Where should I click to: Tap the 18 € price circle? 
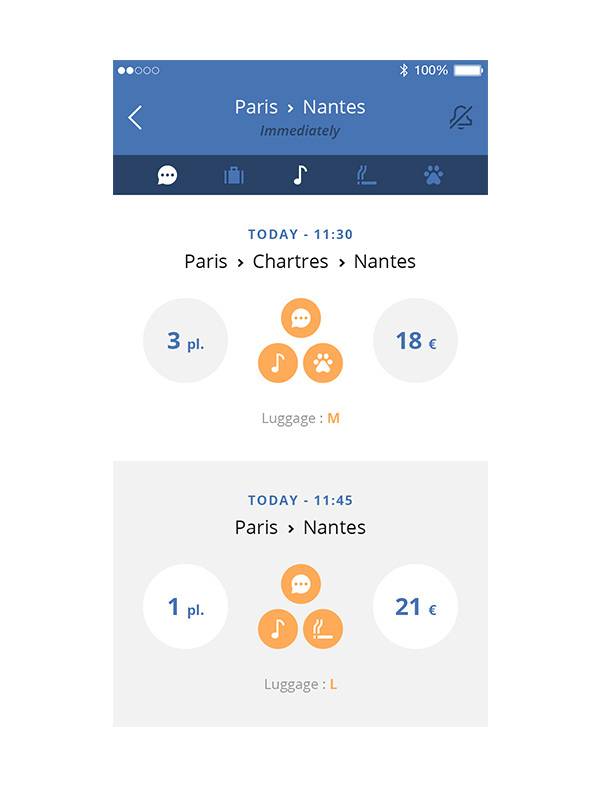tap(415, 341)
